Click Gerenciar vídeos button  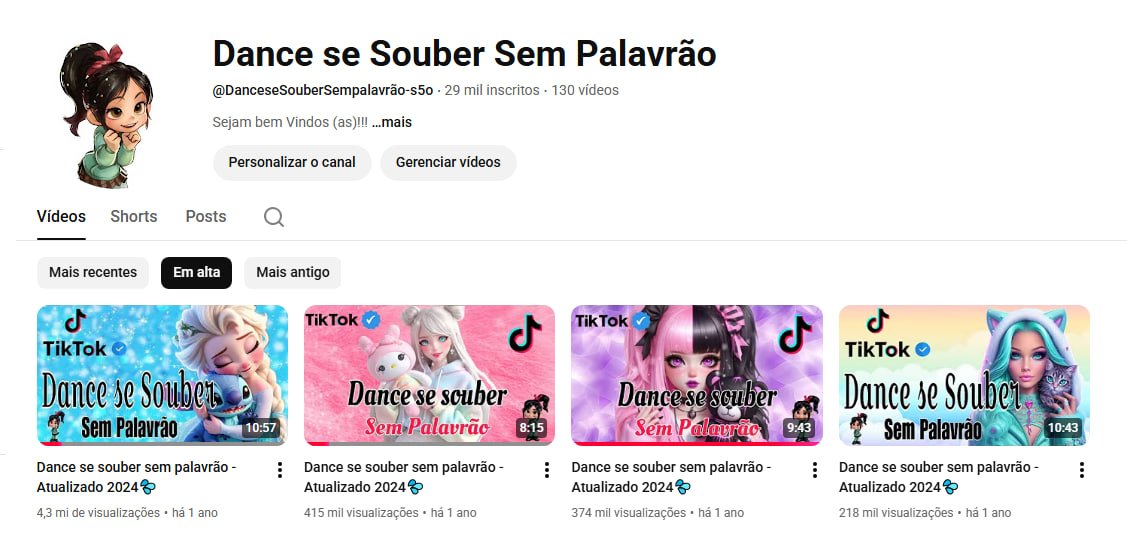(448, 162)
